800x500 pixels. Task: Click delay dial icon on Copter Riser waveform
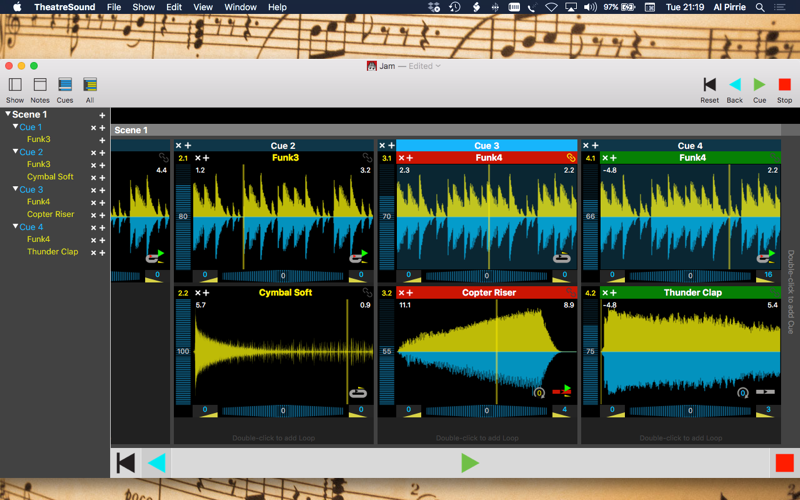539,393
